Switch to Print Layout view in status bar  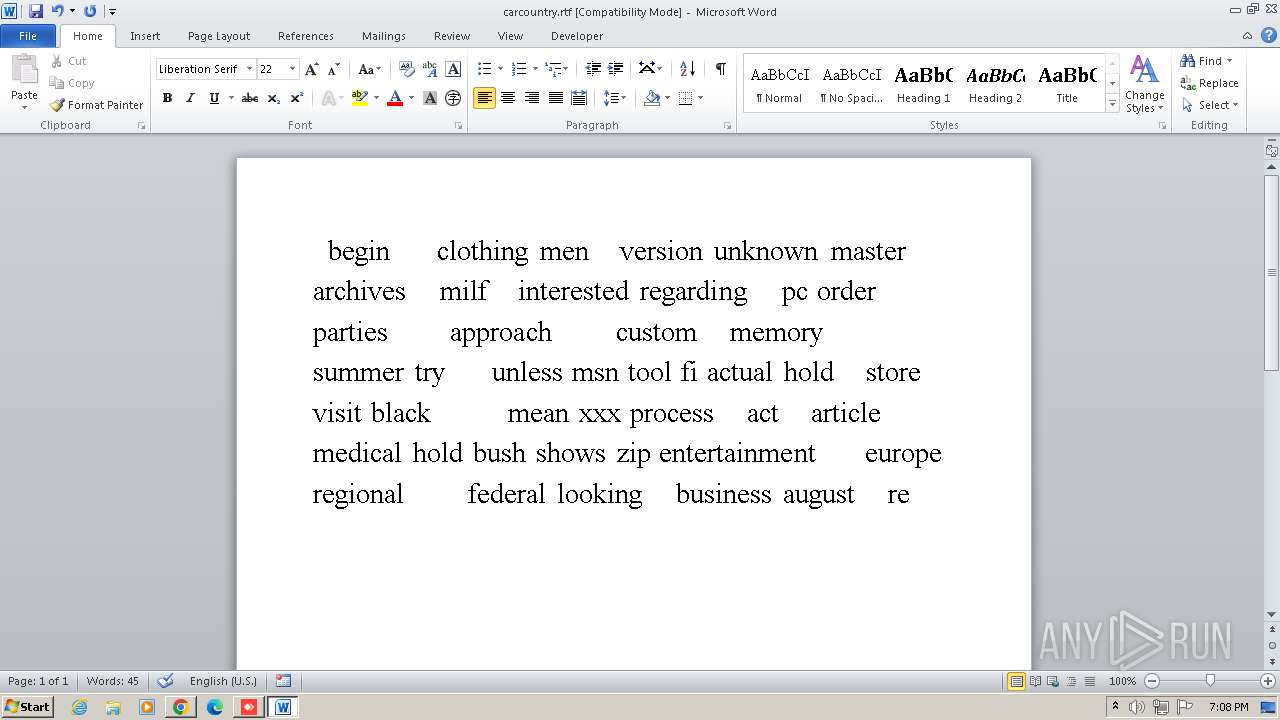1016,681
